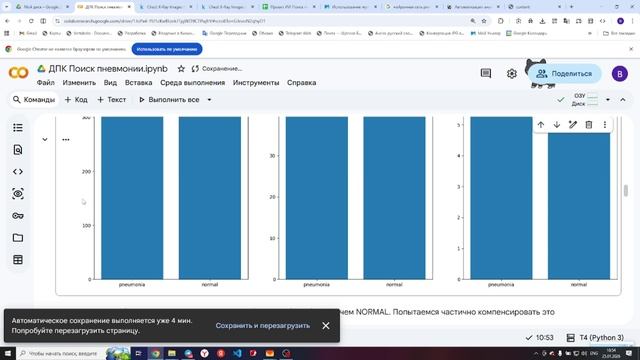640x360 pixels.
Task: Click the T4 (Python 3) runtime indicator
Action: click(596, 338)
